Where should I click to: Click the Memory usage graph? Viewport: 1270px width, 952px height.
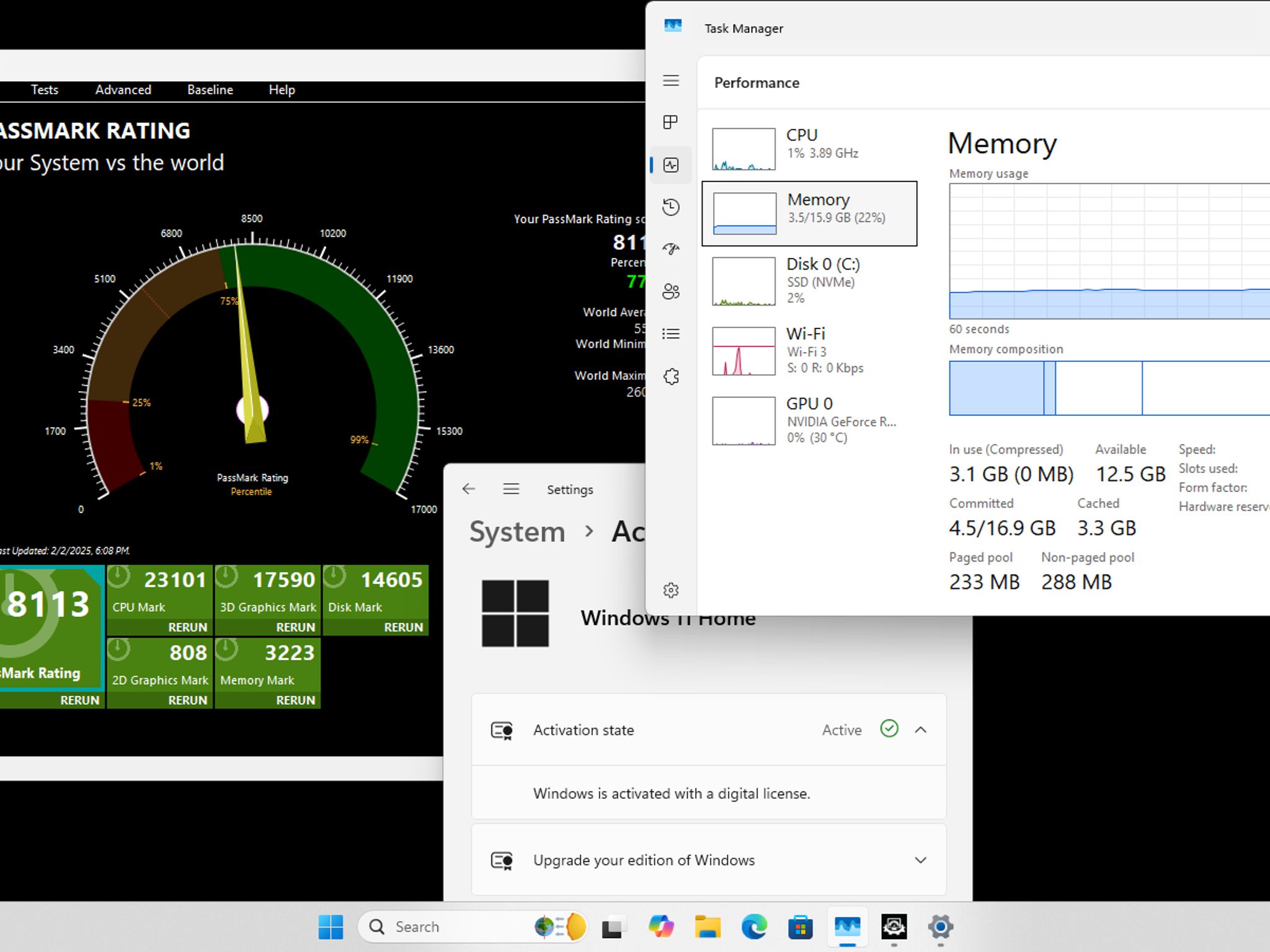coord(1109,251)
